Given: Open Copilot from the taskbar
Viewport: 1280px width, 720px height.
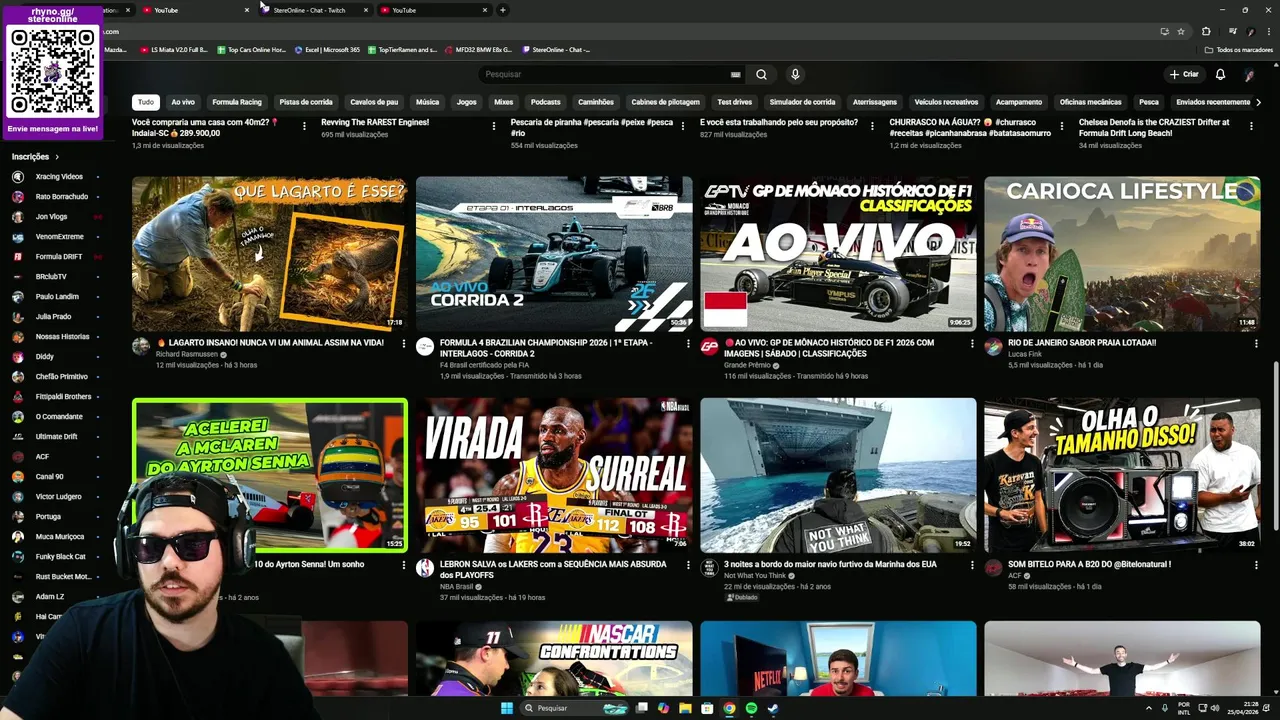Looking at the screenshot, I should (663, 708).
